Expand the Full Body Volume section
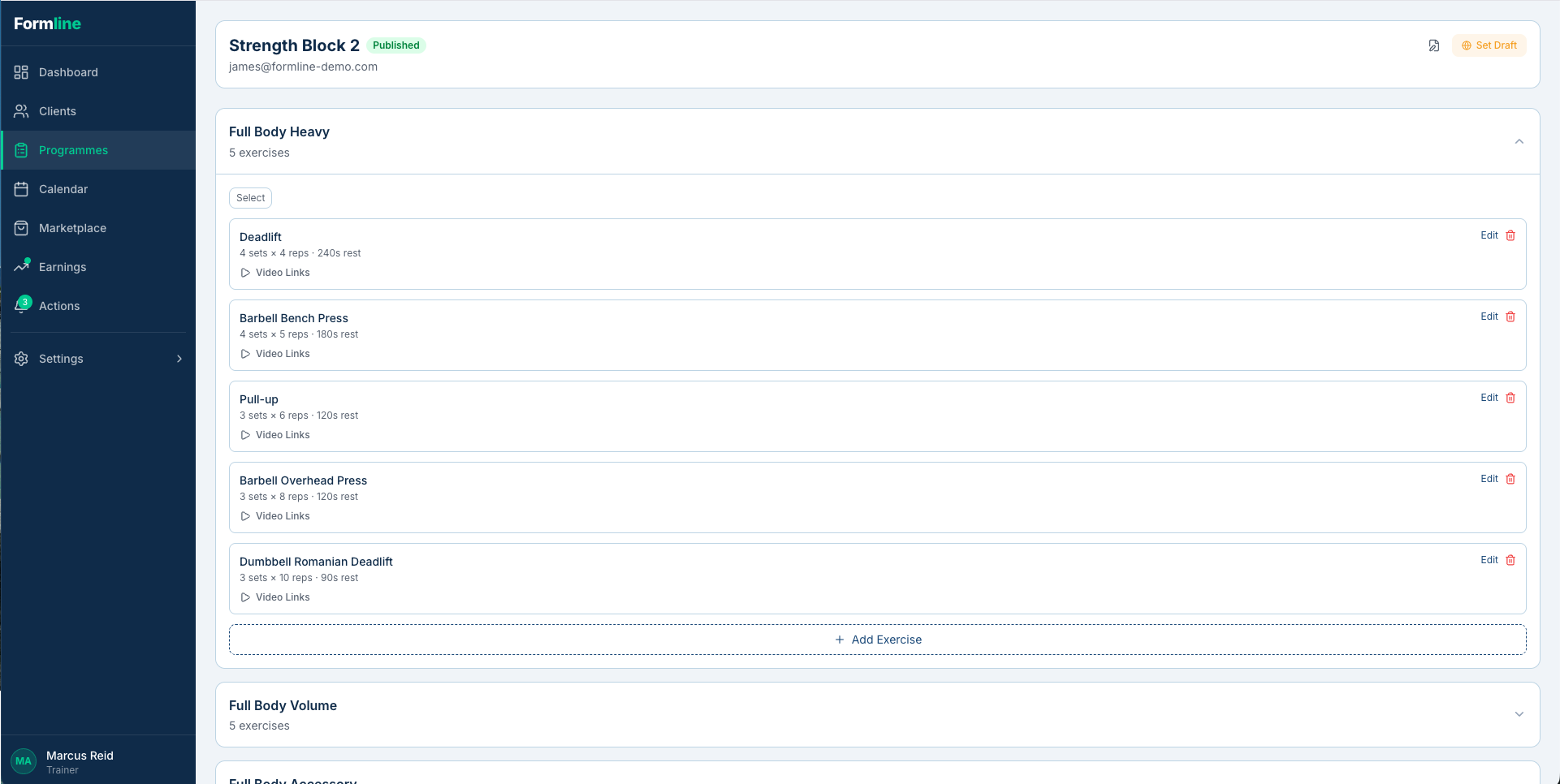Image resolution: width=1560 pixels, height=784 pixels. pyautogui.click(x=1519, y=714)
